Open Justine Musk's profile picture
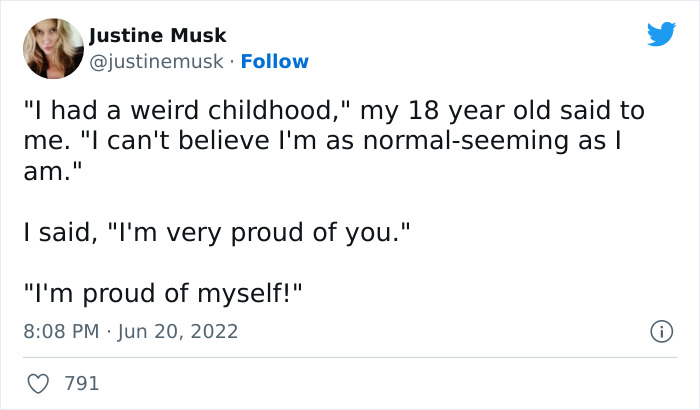Viewport: 700px width, 410px height. coord(52,48)
